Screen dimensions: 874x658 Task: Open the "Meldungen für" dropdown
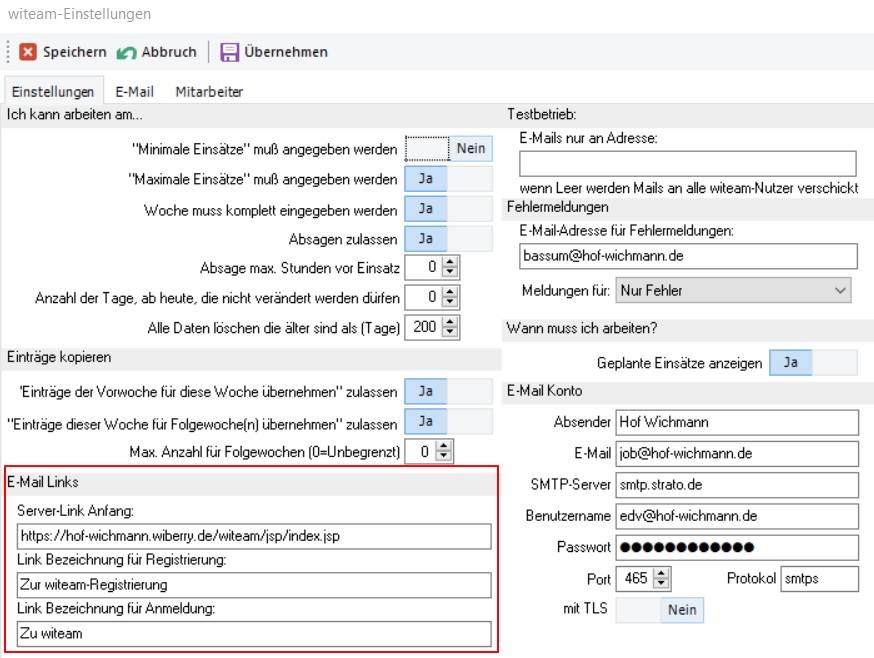[x=733, y=291]
